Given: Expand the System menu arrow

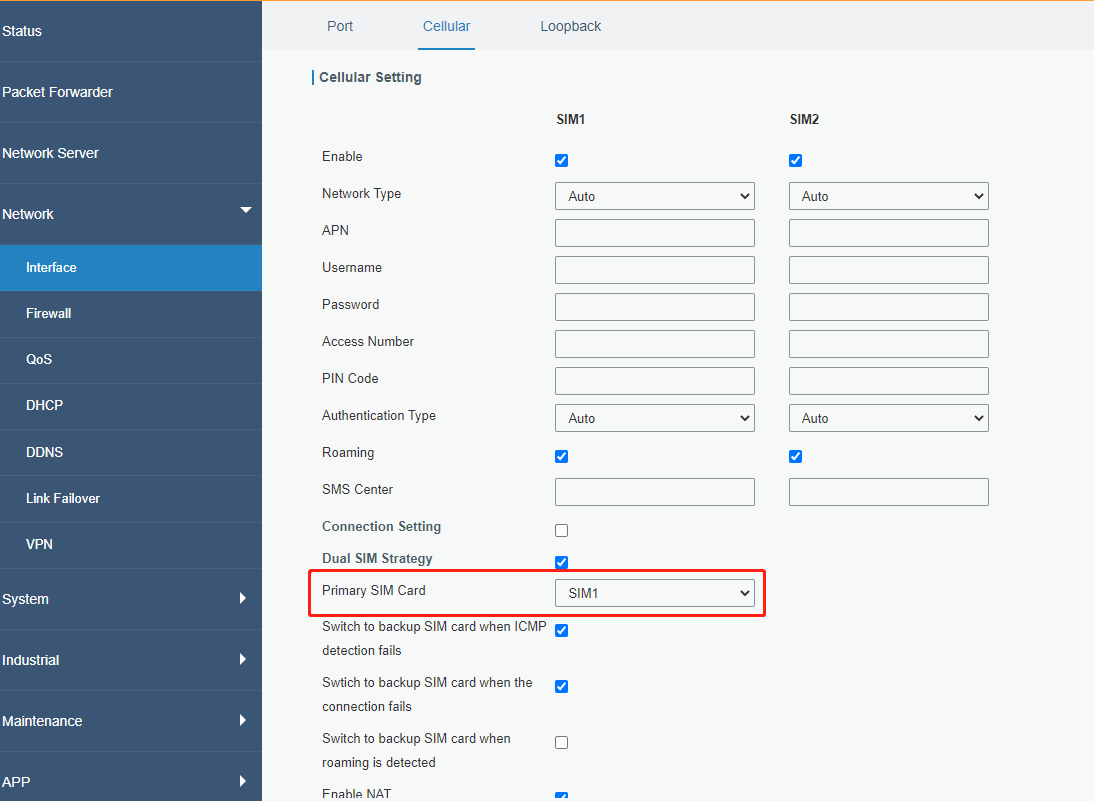Looking at the screenshot, I should click(243, 599).
